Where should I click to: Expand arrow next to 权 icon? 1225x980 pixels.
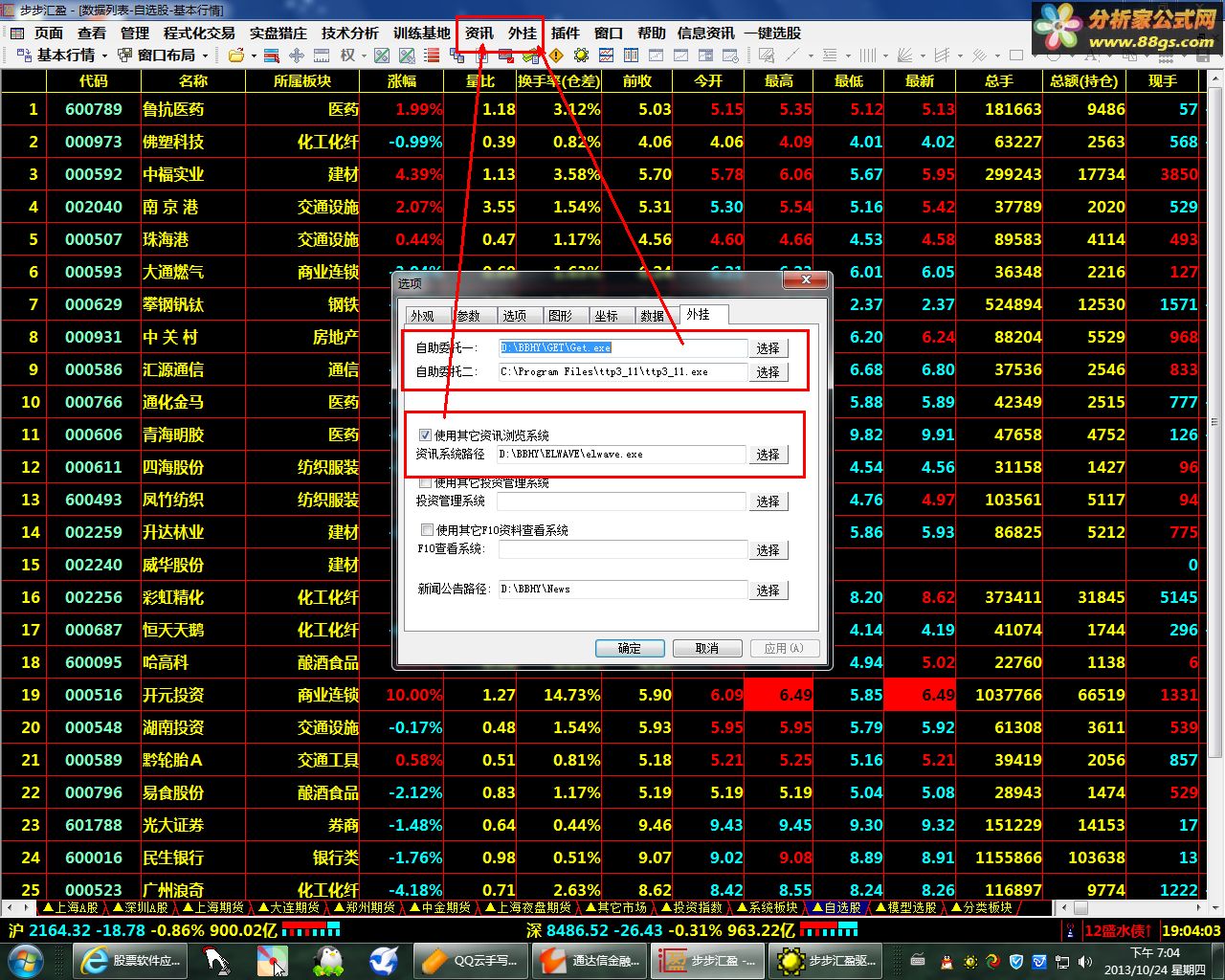pos(364,56)
